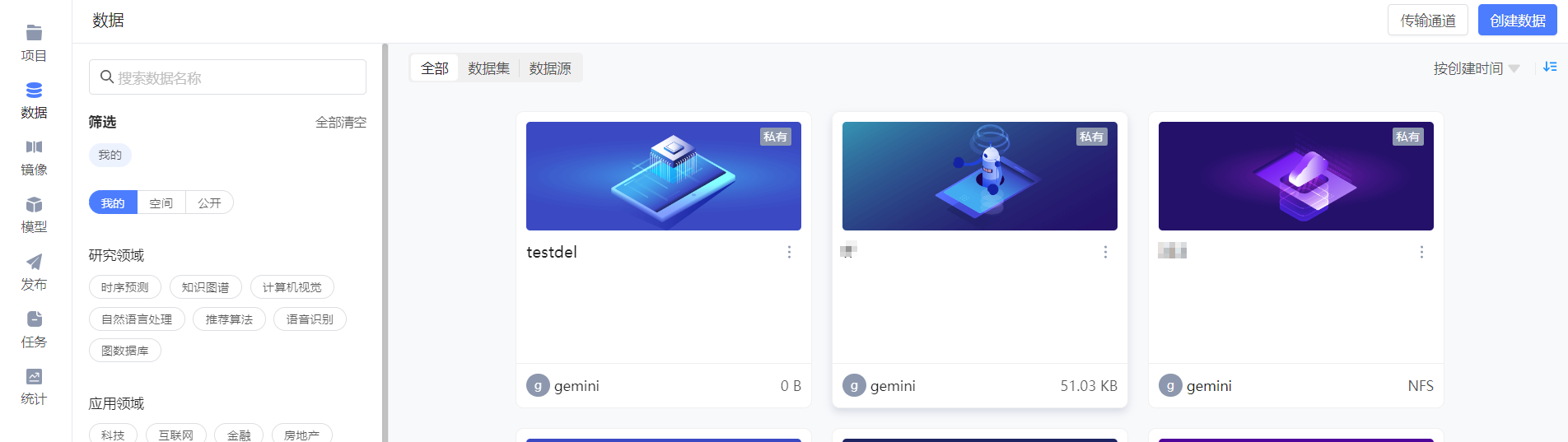Switch to the 数据集 tab

pyautogui.click(x=488, y=68)
